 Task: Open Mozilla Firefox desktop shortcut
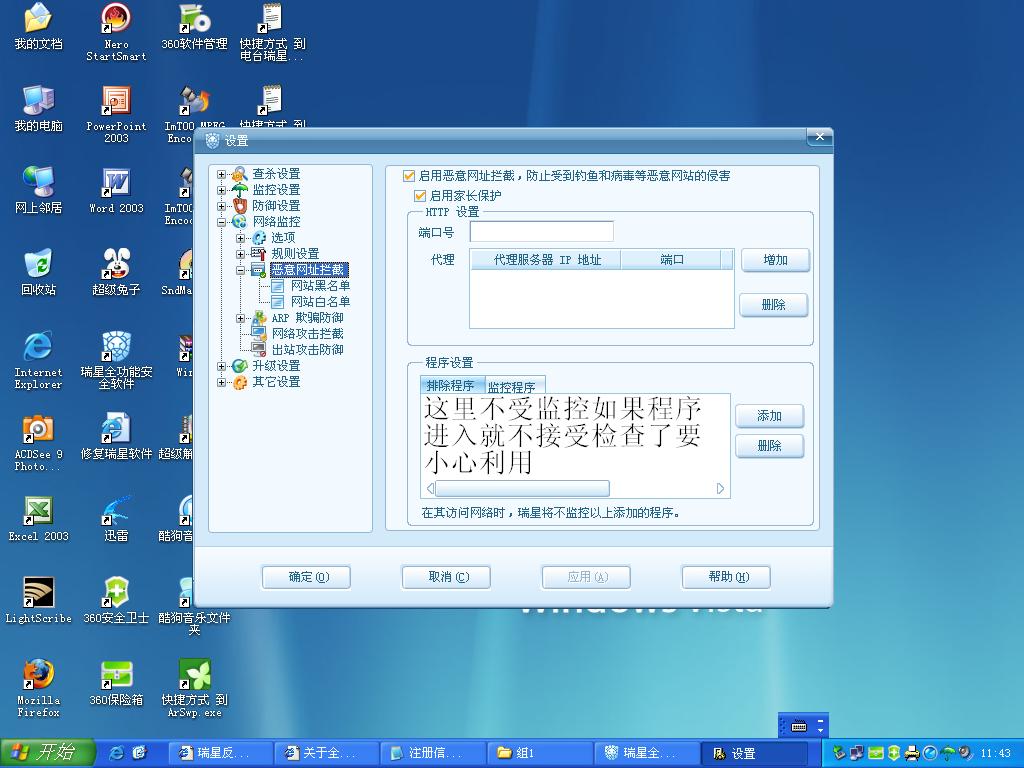point(38,675)
